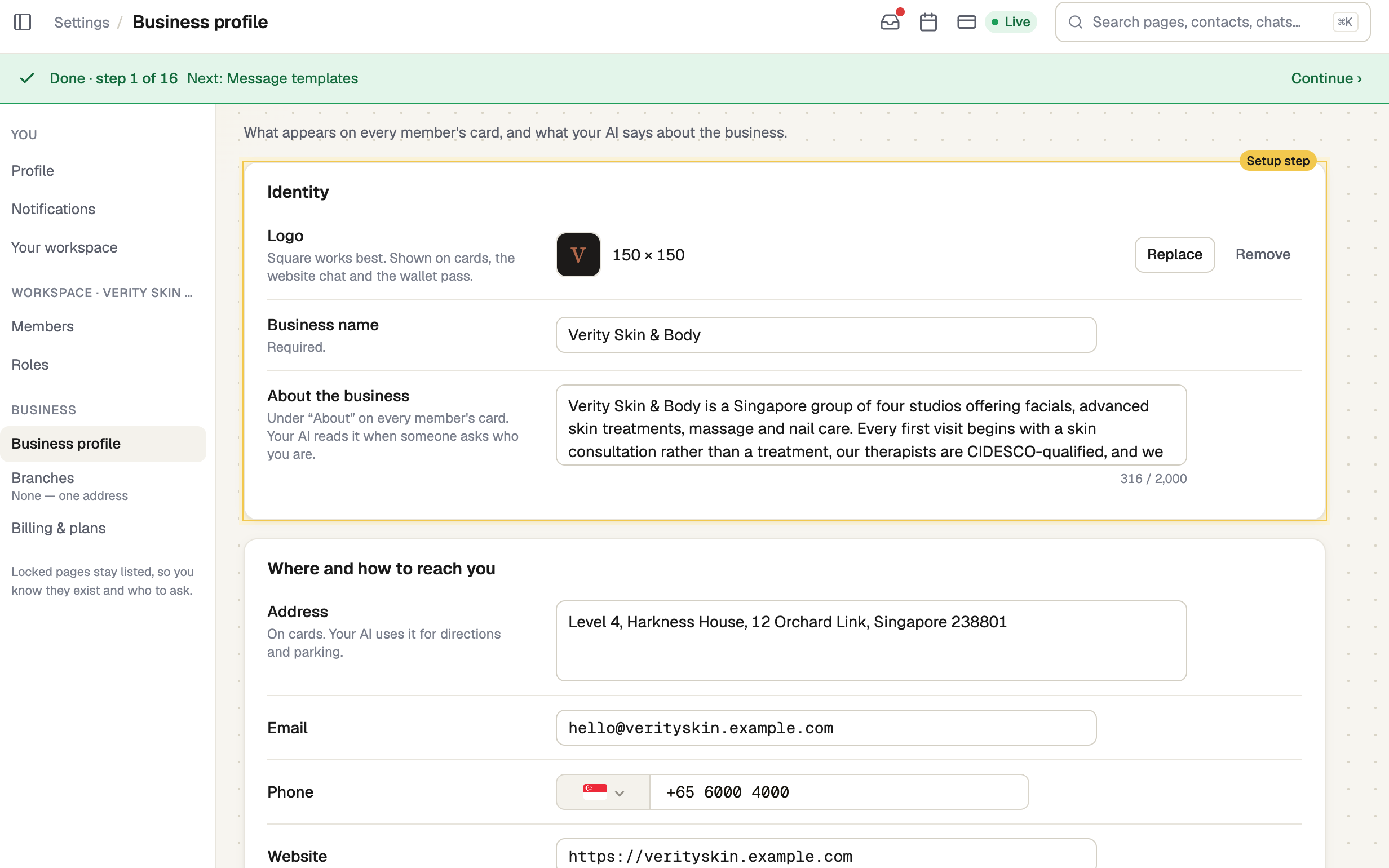The width and height of the screenshot is (1389, 868).
Task: Edit the About the business textarea
Action: pos(871,425)
